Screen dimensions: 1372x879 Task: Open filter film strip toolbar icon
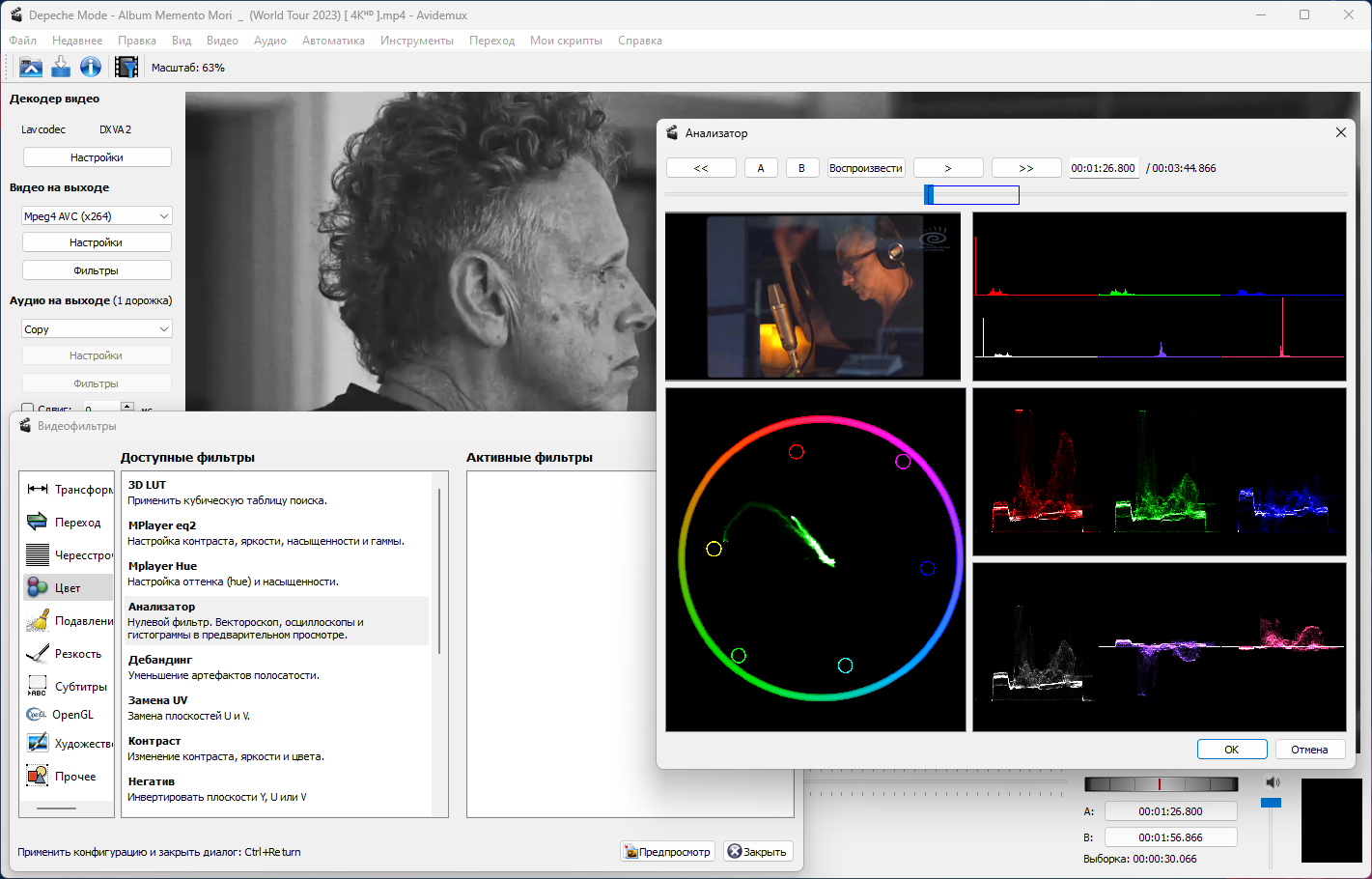[x=126, y=67]
